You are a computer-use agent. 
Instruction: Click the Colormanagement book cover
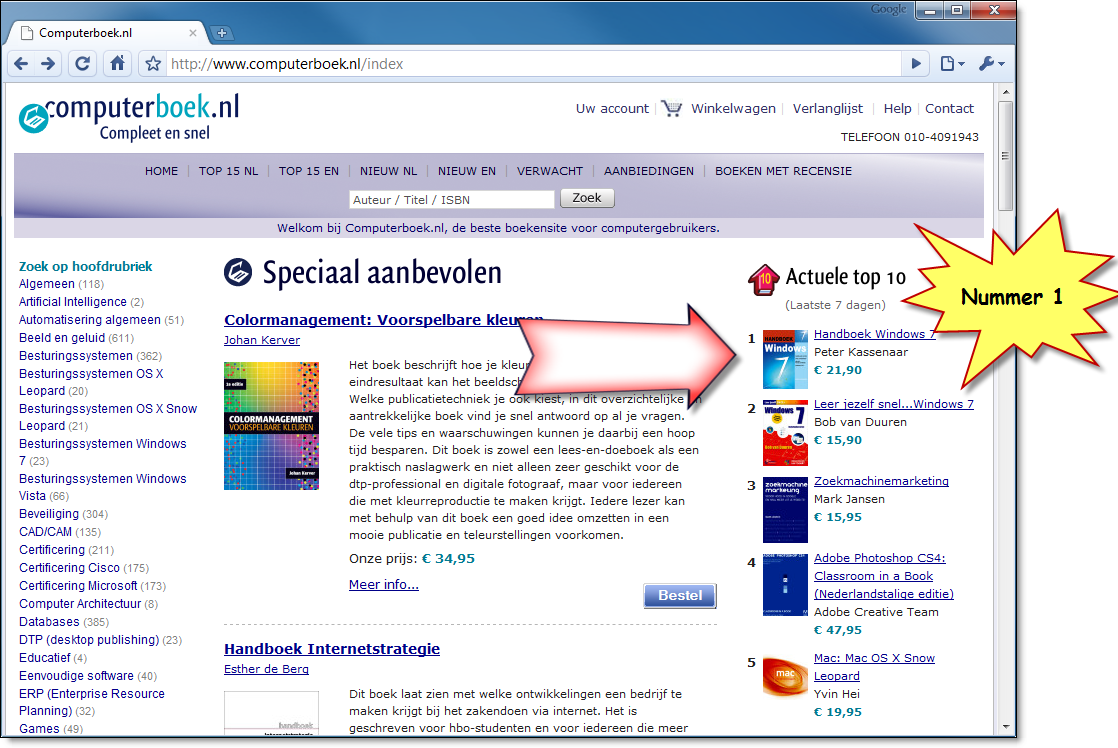point(271,426)
